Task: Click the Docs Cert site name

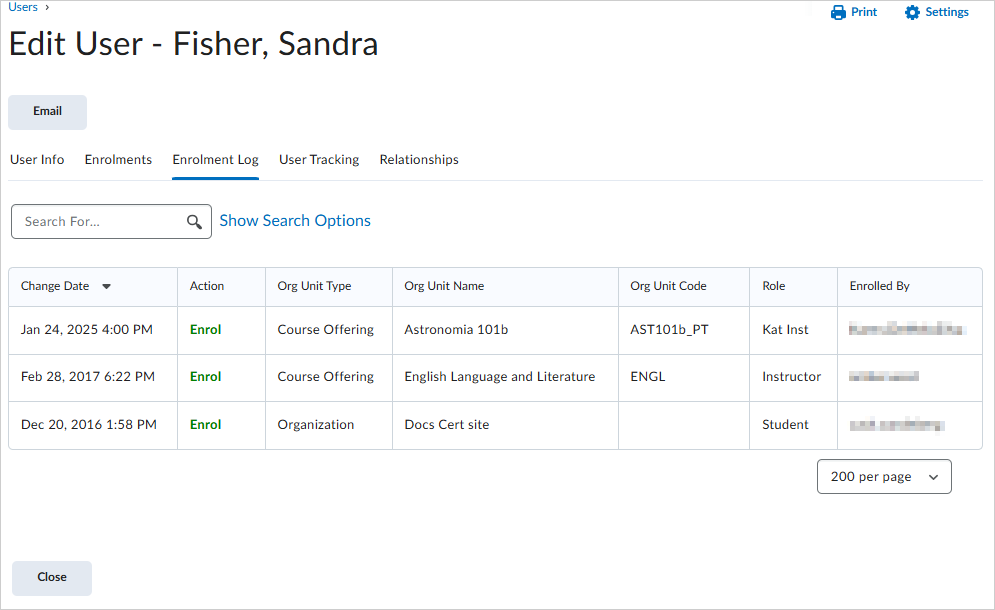Action: 447,425
